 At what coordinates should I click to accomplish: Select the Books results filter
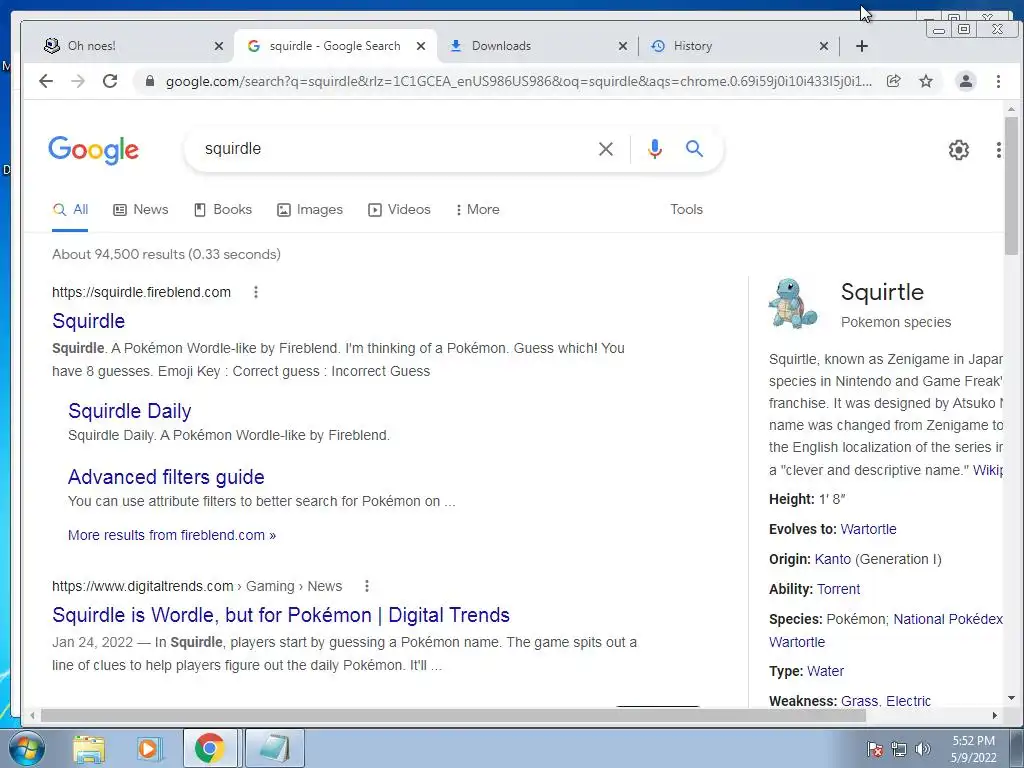pyautogui.click(x=223, y=210)
